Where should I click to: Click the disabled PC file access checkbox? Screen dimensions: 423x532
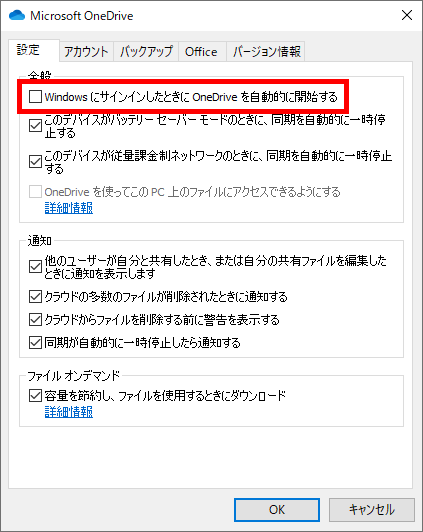pos(35,192)
